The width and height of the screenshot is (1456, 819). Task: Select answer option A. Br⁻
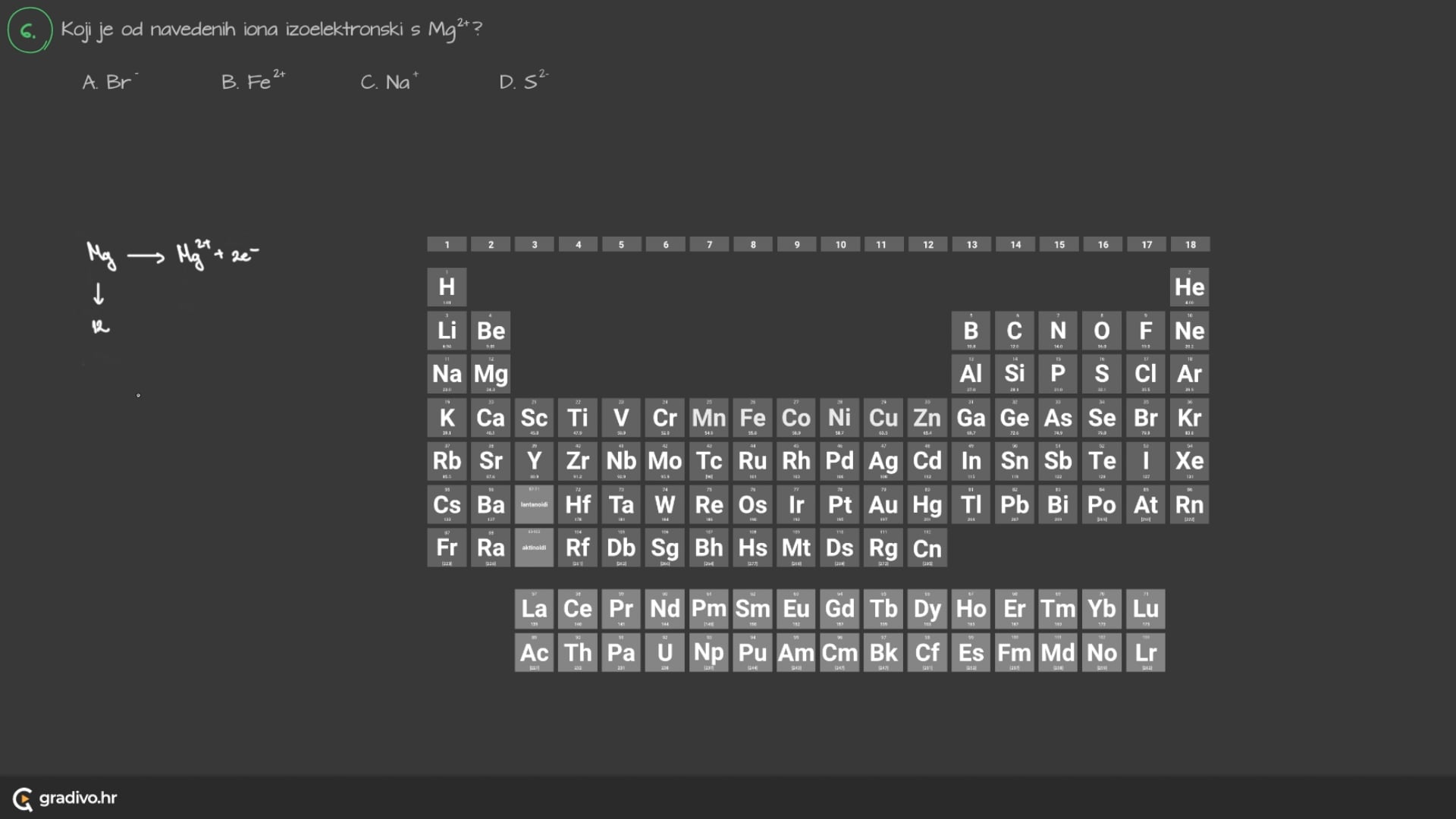click(110, 81)
